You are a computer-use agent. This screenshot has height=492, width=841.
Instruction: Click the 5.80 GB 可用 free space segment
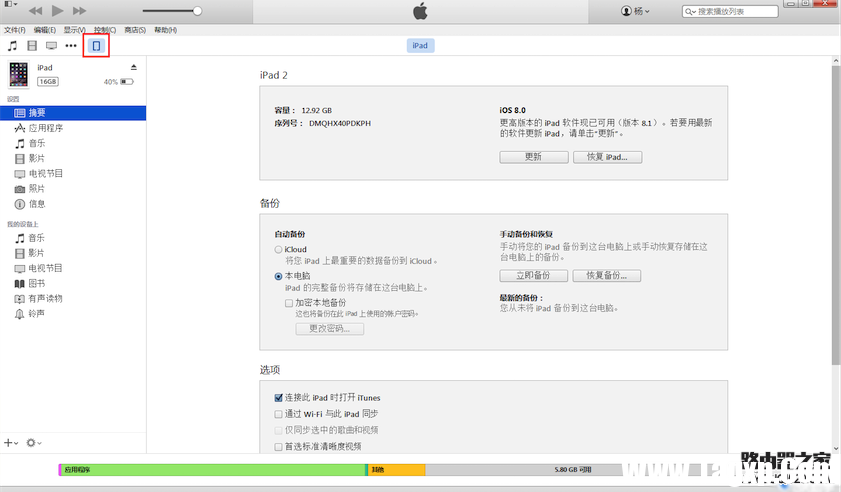tap(573, 469)
